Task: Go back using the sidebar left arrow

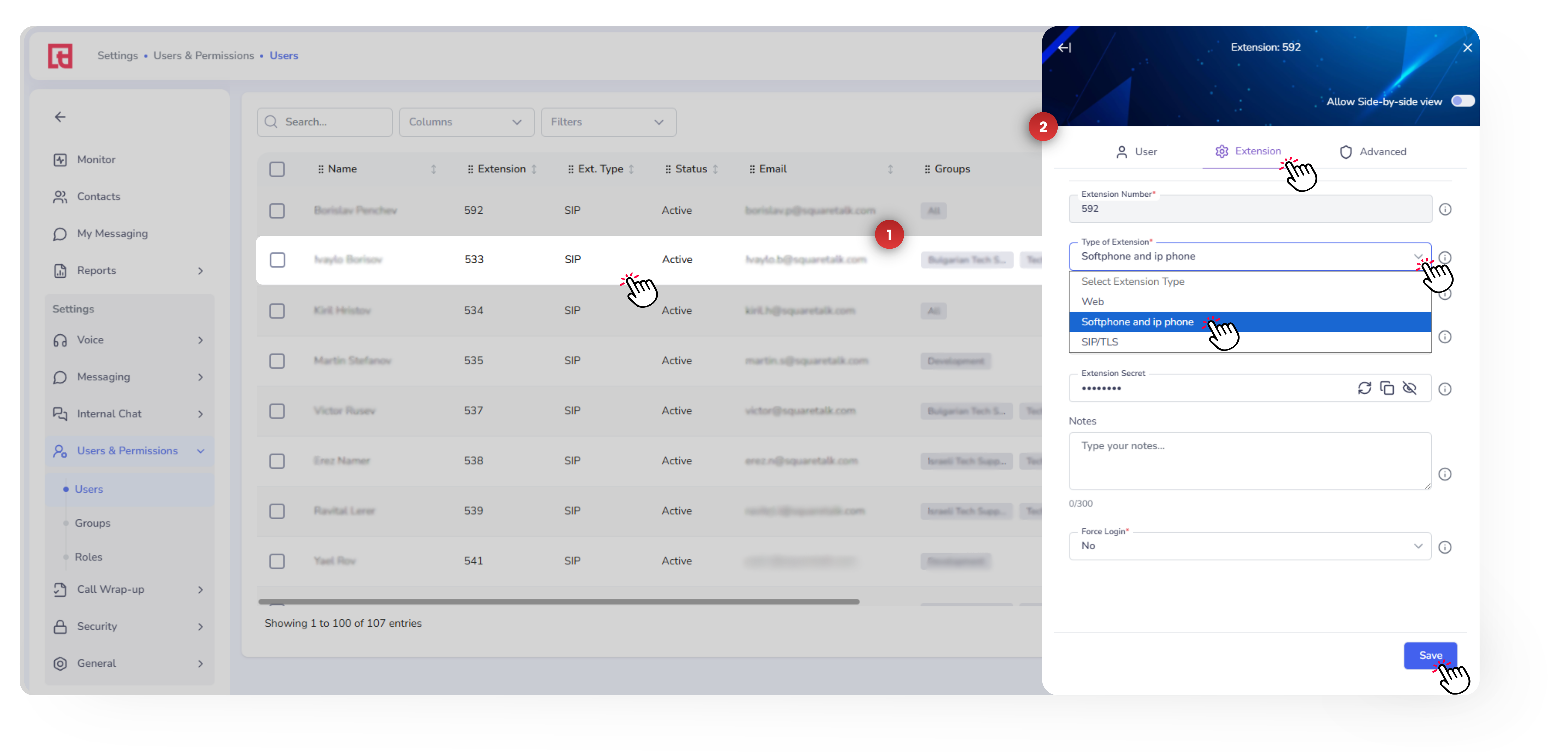Action: 60,117
